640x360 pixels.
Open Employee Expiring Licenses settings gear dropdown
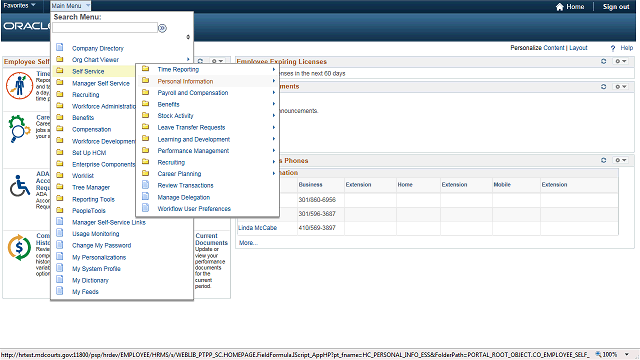621,61
